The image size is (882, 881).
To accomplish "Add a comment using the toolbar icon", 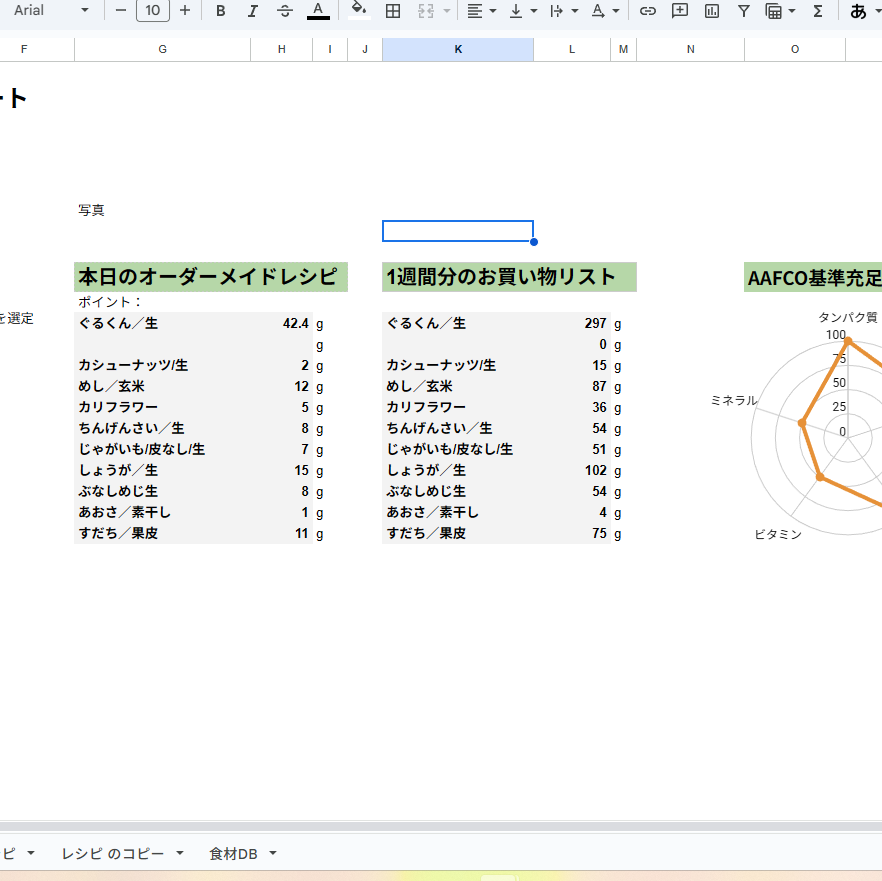I will [x=680, y=11].
